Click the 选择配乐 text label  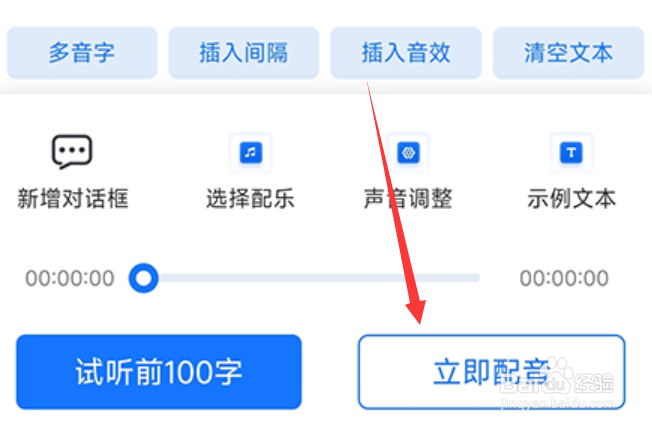250,198
